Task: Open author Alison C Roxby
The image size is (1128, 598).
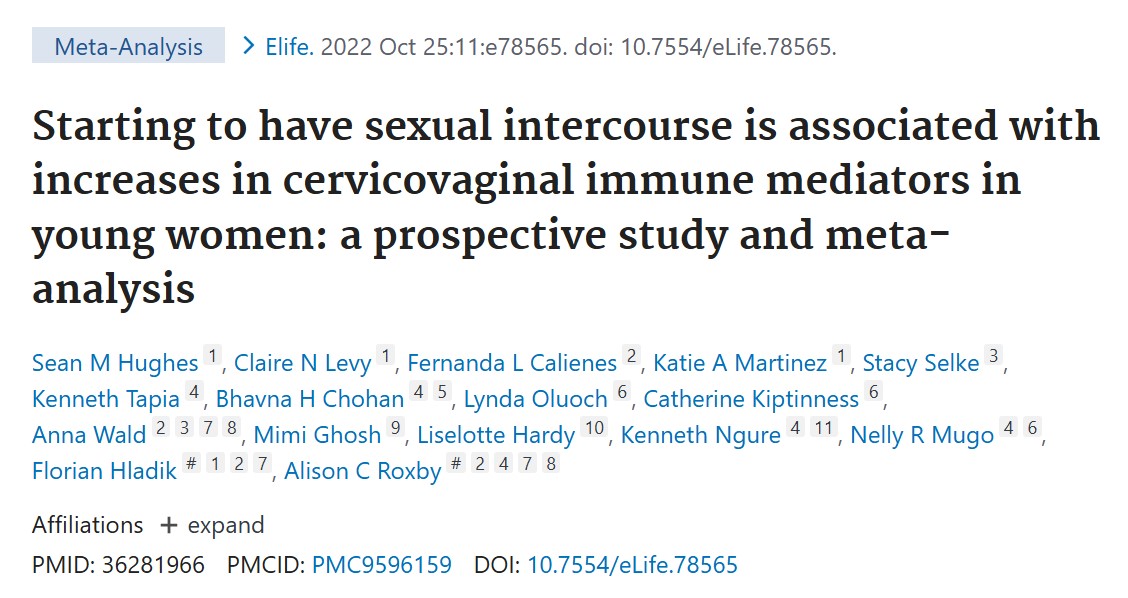Action: 363,471
